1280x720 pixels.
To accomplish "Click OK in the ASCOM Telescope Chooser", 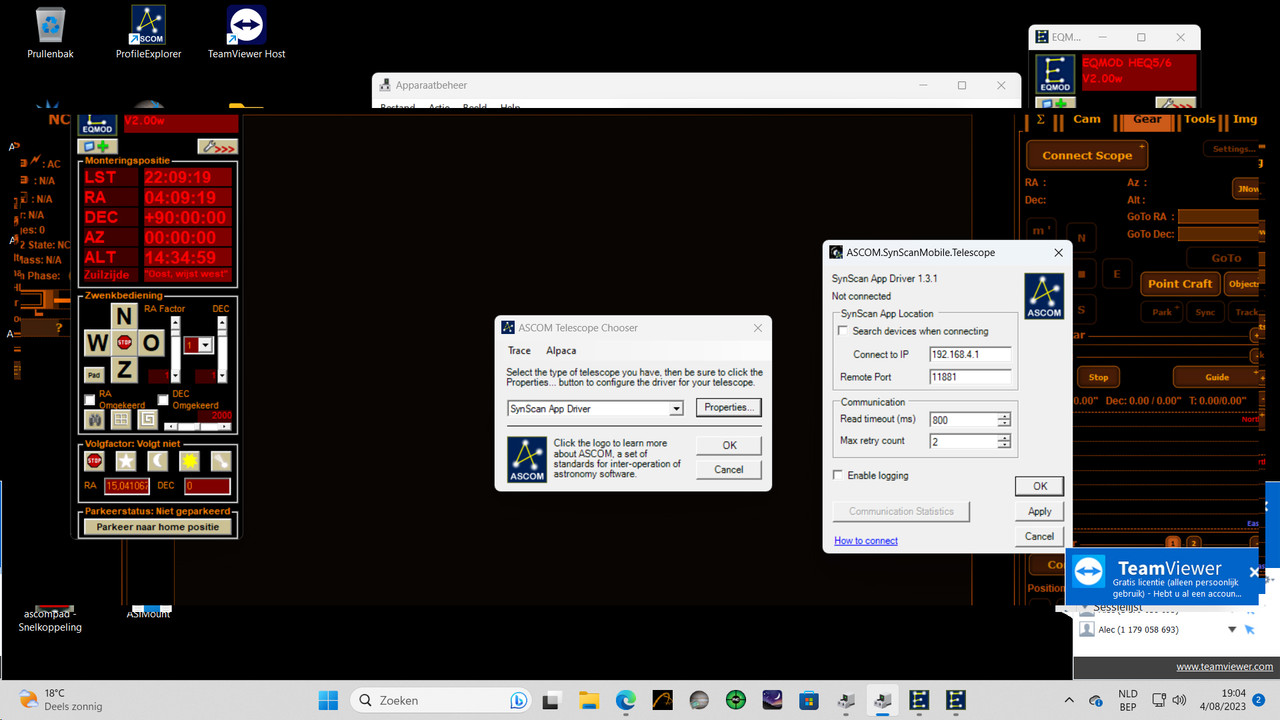I will 729,446.
